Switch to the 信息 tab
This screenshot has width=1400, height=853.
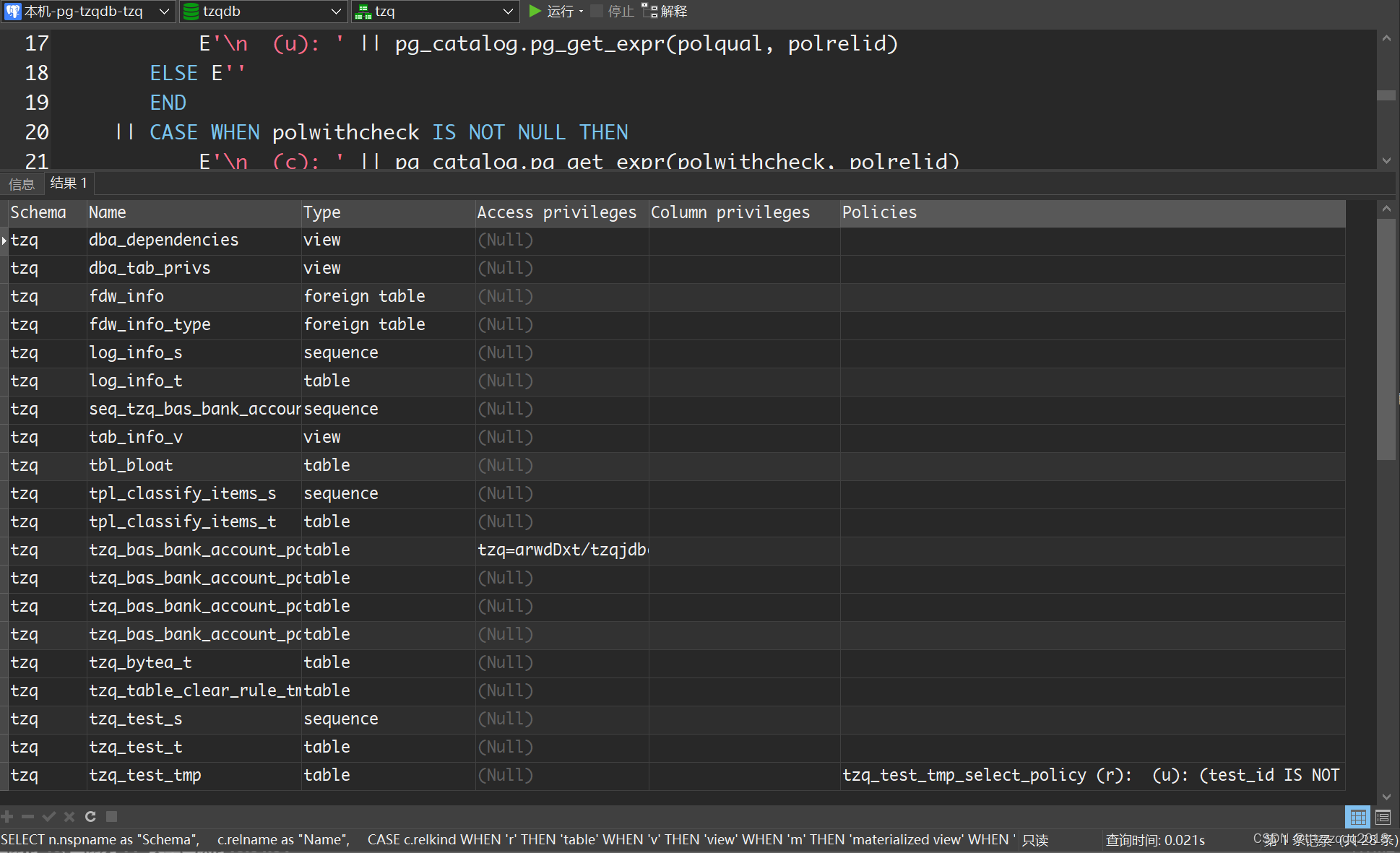click(x=22, y=183)
